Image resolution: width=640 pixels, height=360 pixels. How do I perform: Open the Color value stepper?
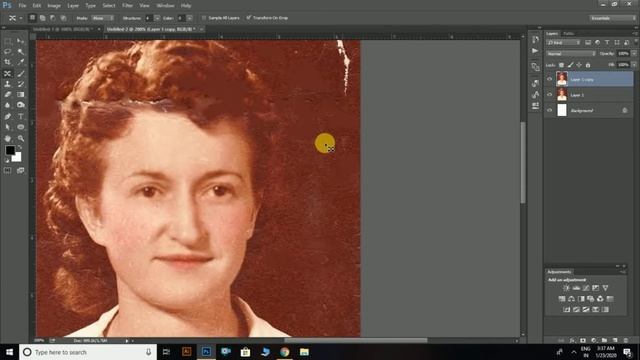click(x=189, y=18)
